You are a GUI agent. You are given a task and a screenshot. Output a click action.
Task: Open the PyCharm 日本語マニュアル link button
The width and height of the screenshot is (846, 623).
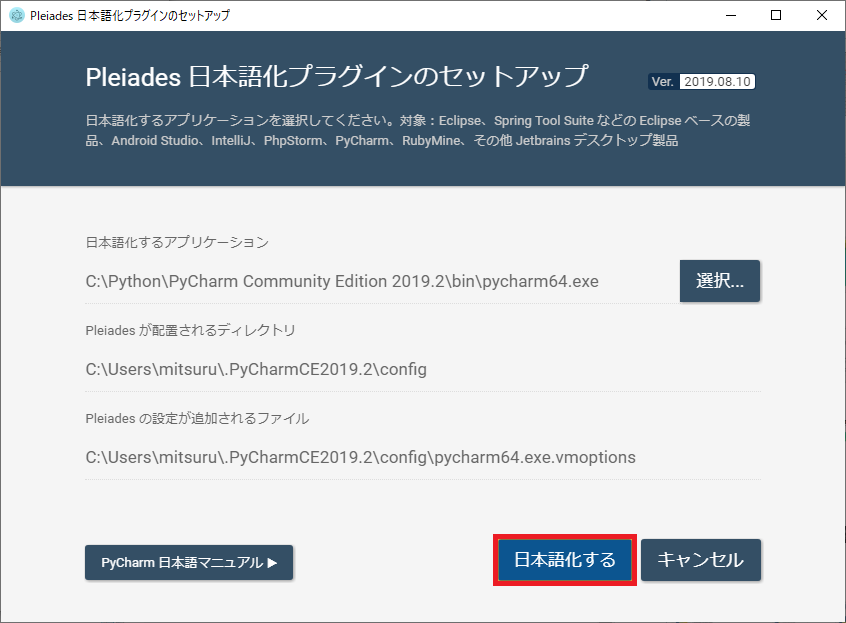(x=189, y=563)
